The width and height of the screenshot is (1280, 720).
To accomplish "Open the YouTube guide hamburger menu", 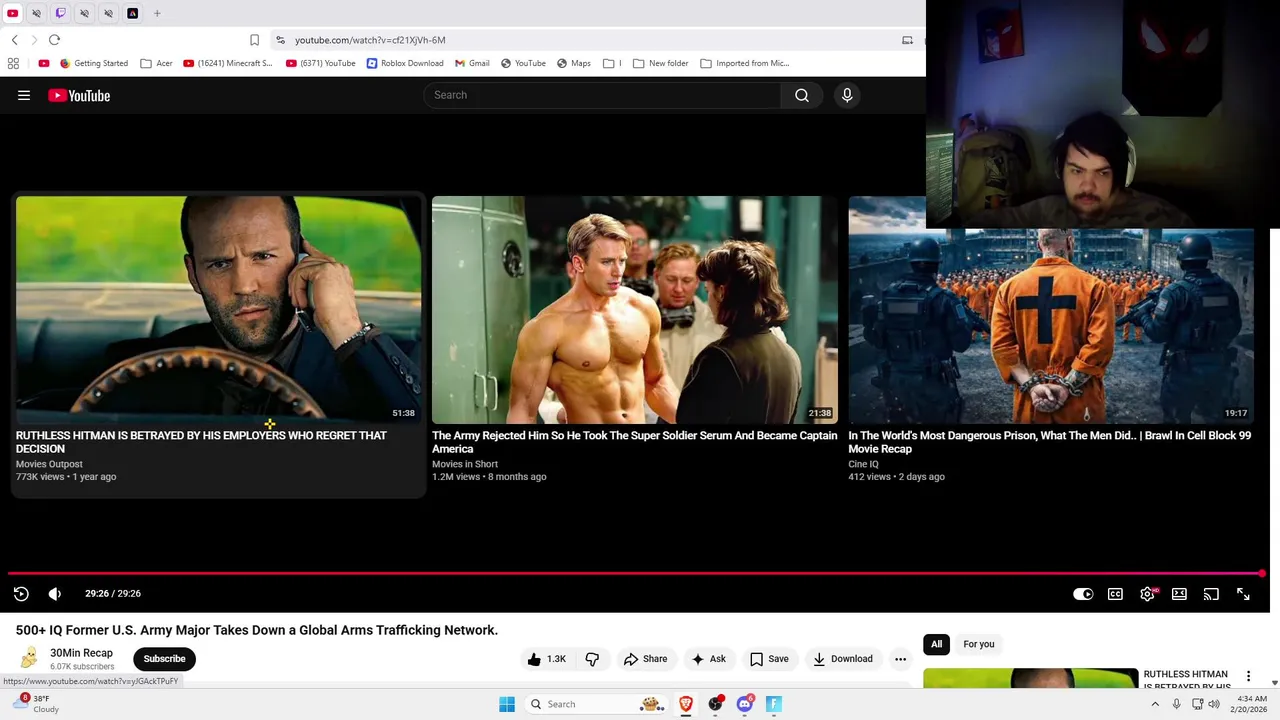I will point(24,95).
